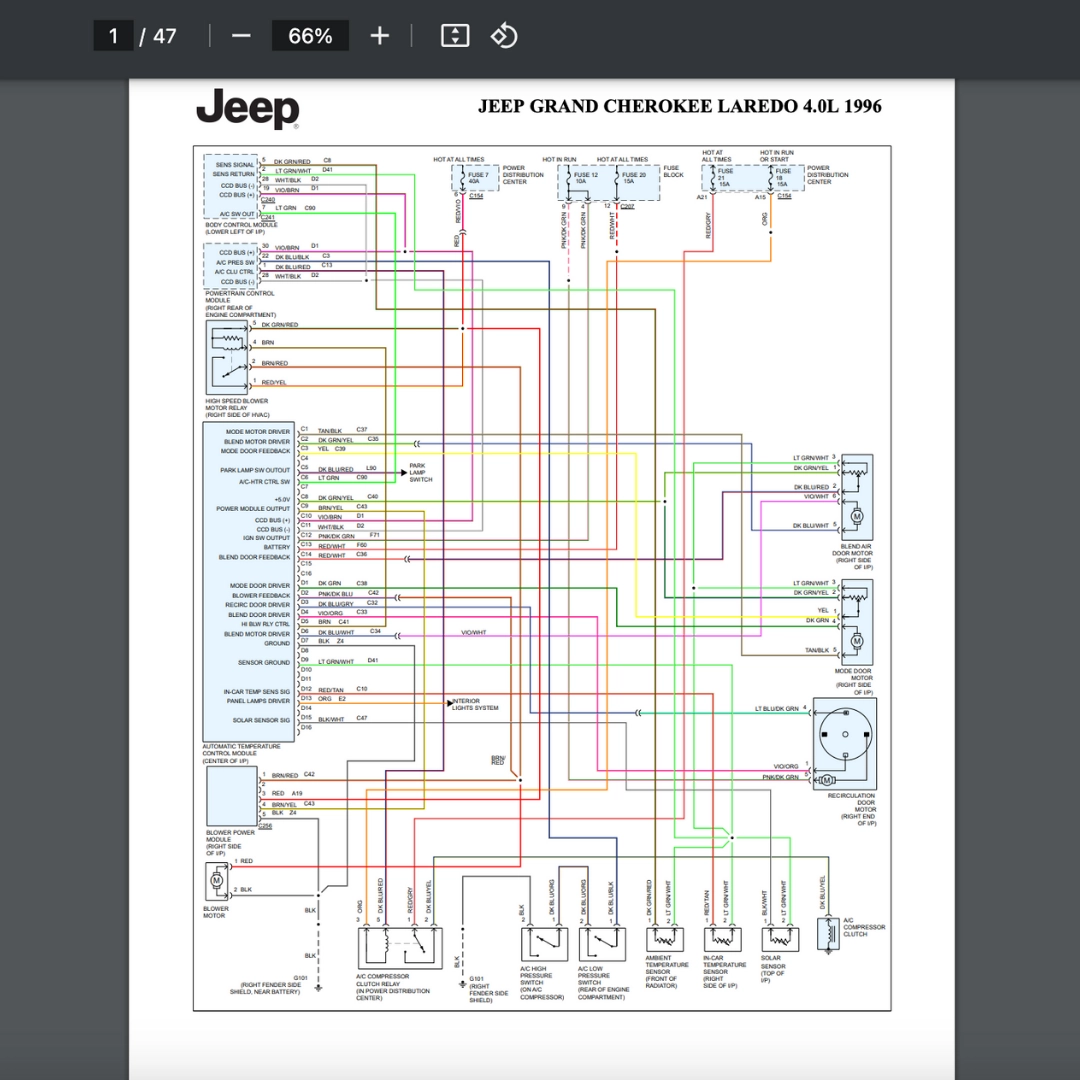This screenshot has width=1080, height=1080.
Task: Click the zoom in plus button
Action: 380,36
